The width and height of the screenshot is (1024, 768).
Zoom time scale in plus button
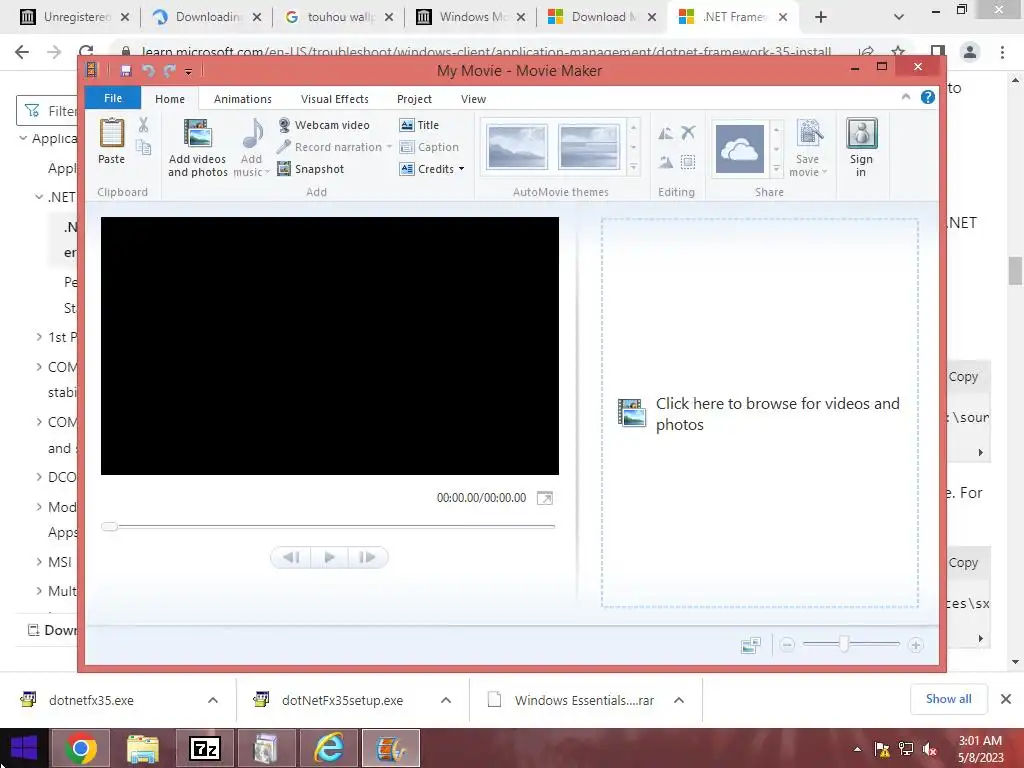pos(916,645)
